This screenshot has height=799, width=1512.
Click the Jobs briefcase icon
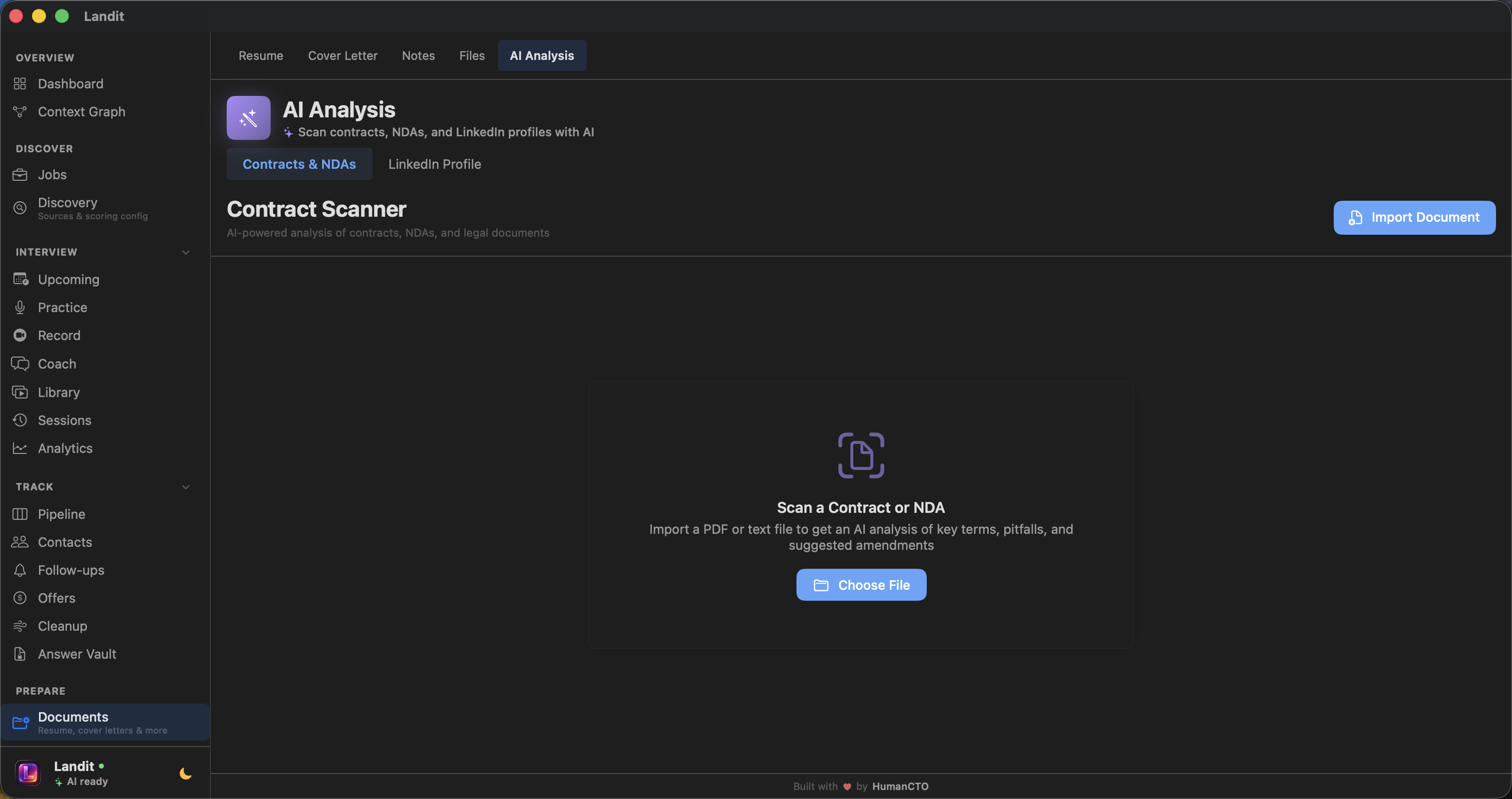[20, 175]
